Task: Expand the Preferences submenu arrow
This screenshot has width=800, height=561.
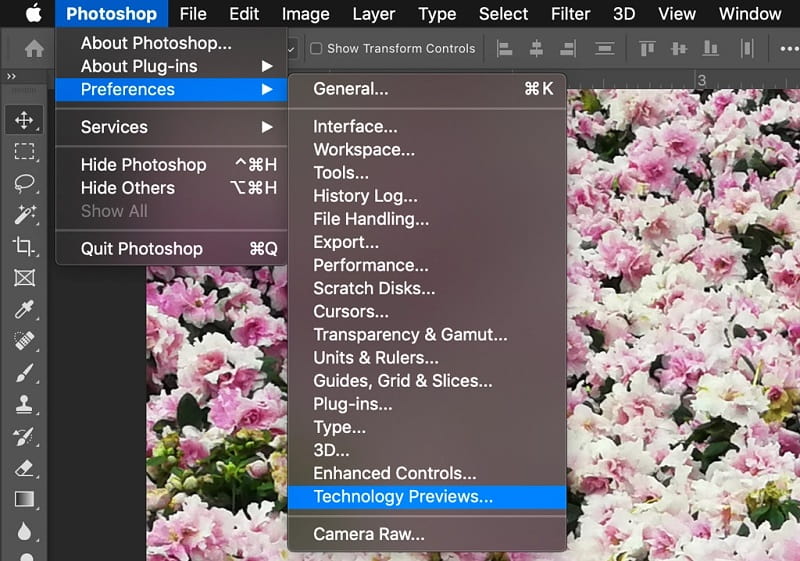Action: pyautogui.click(x=267, y=89)
